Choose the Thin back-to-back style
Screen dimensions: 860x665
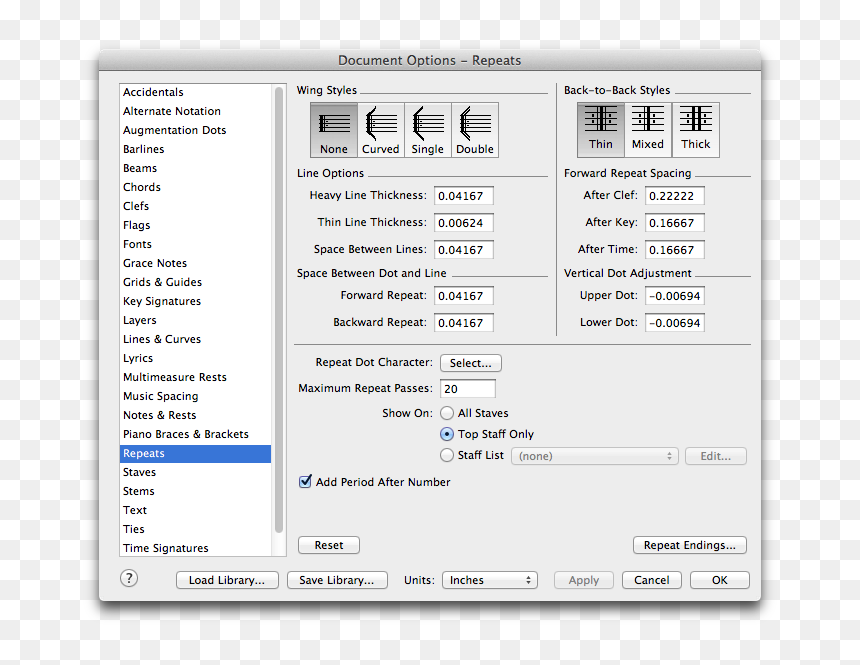pyautogui.click(x=601, y=130)
